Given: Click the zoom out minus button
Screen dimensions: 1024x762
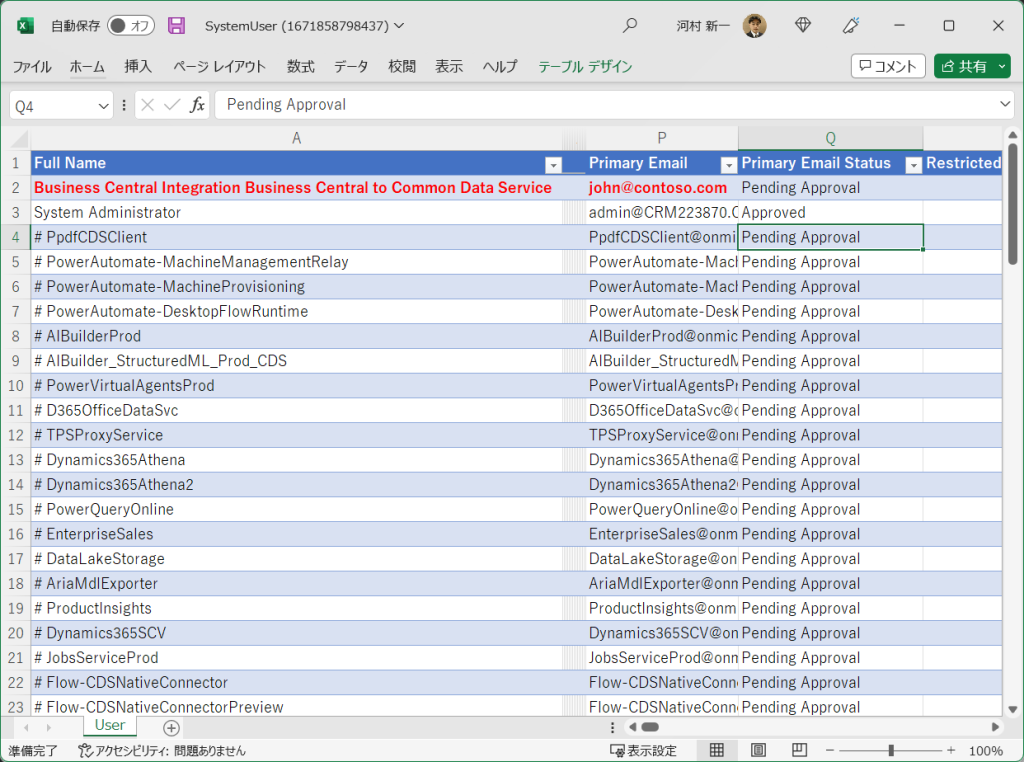Looking at the screenshot, I should (x=829, y=751).
